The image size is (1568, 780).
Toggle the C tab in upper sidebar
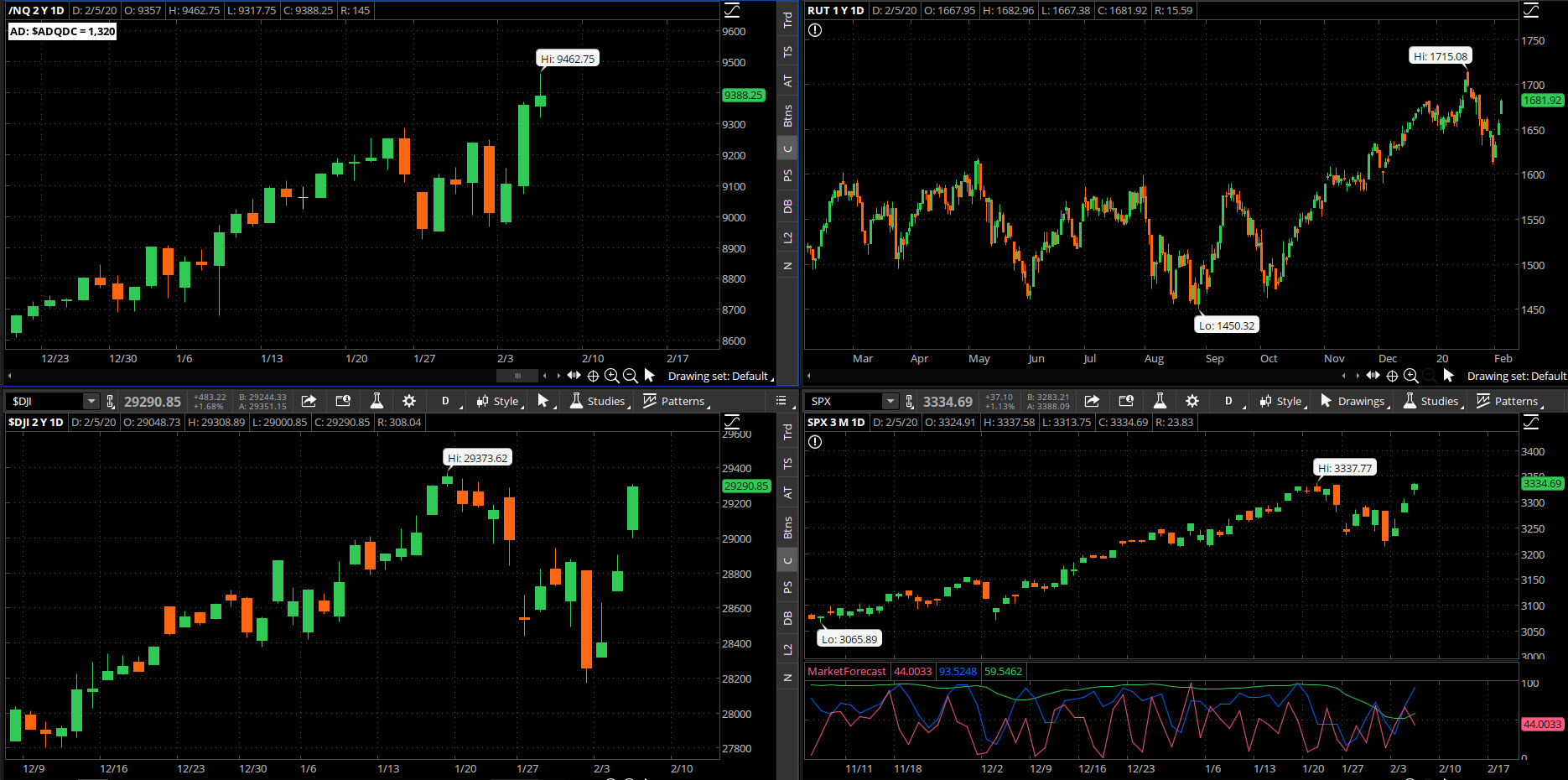point(787,148)
